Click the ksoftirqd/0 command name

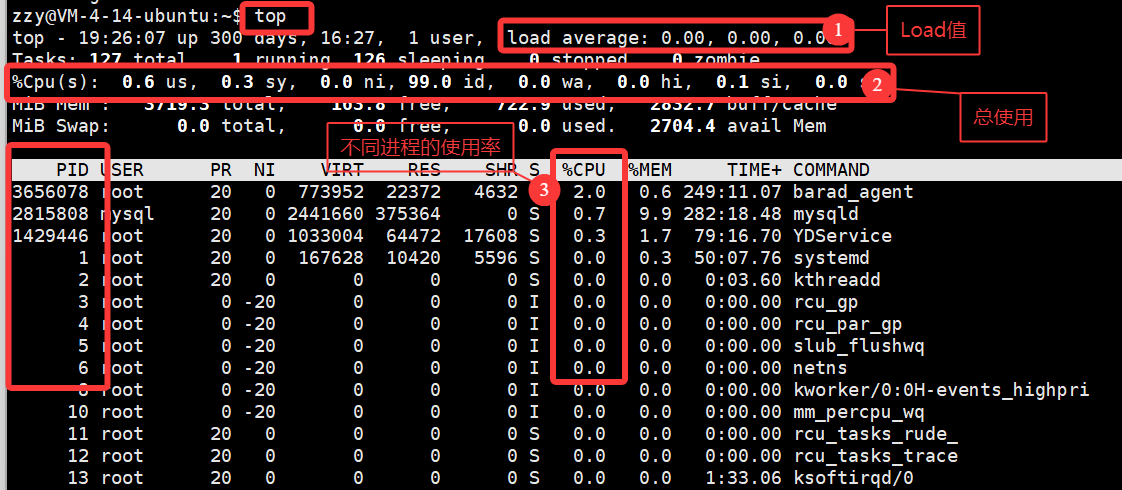coord(853,479)
